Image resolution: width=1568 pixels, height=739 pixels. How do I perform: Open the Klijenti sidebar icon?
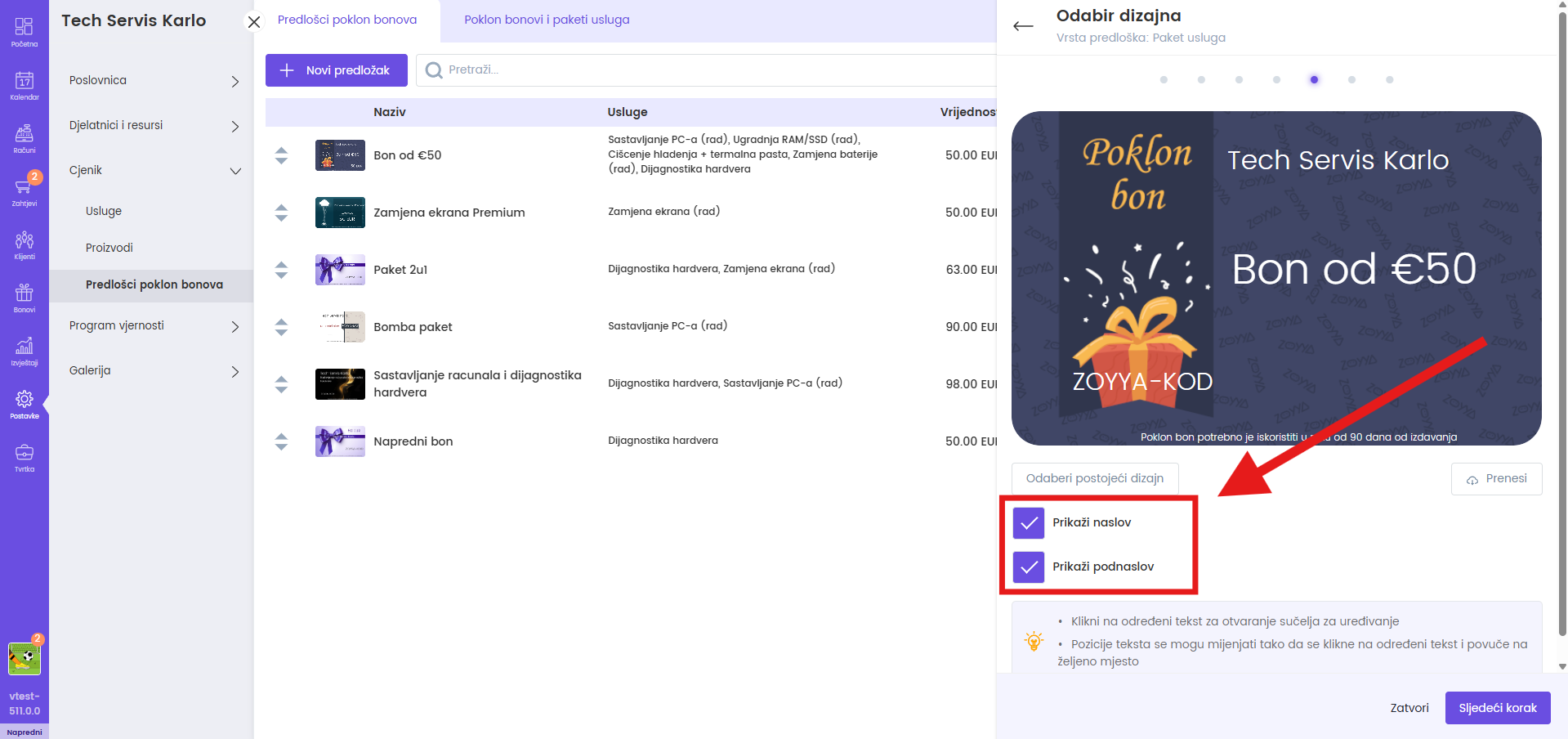click(x=25, y=244)
